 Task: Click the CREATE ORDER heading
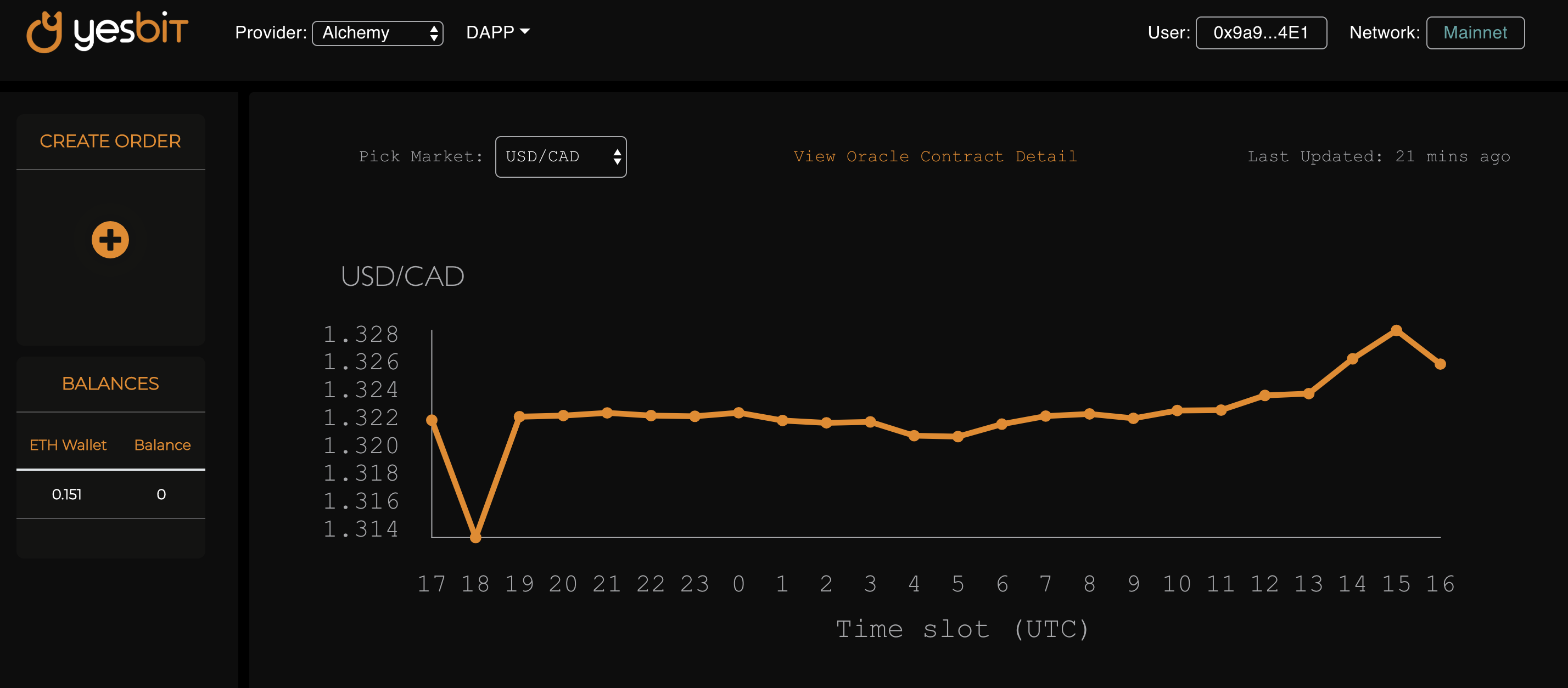[x=110, y=141]
